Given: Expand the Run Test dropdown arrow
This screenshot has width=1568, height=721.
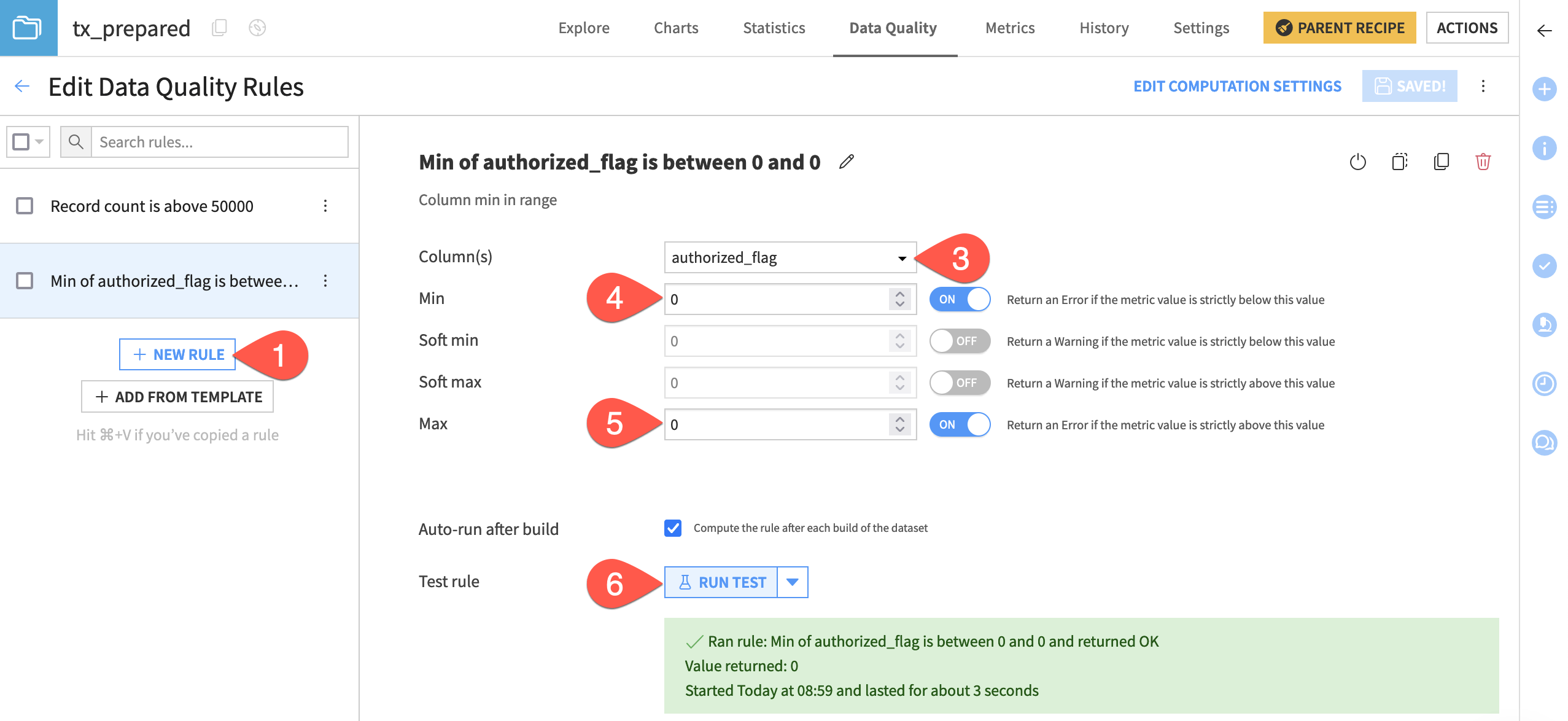Looking at the screenshot, I should (793, 582).
